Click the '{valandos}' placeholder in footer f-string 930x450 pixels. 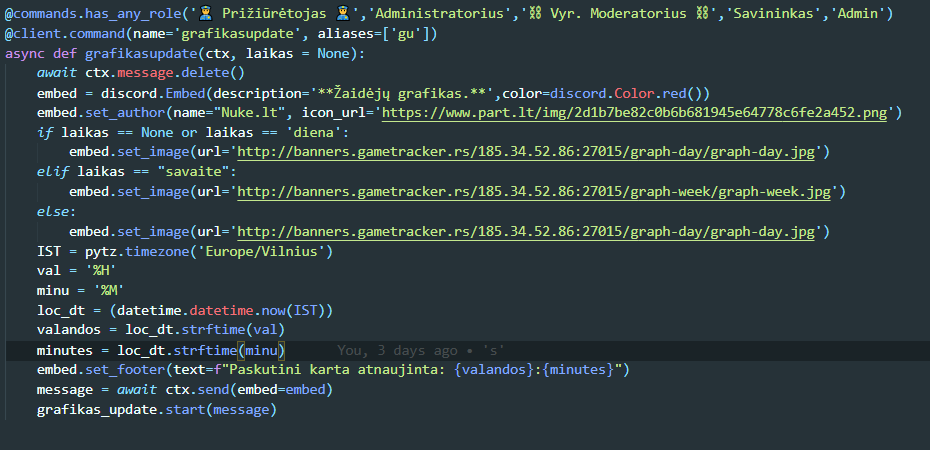(493, 370)
